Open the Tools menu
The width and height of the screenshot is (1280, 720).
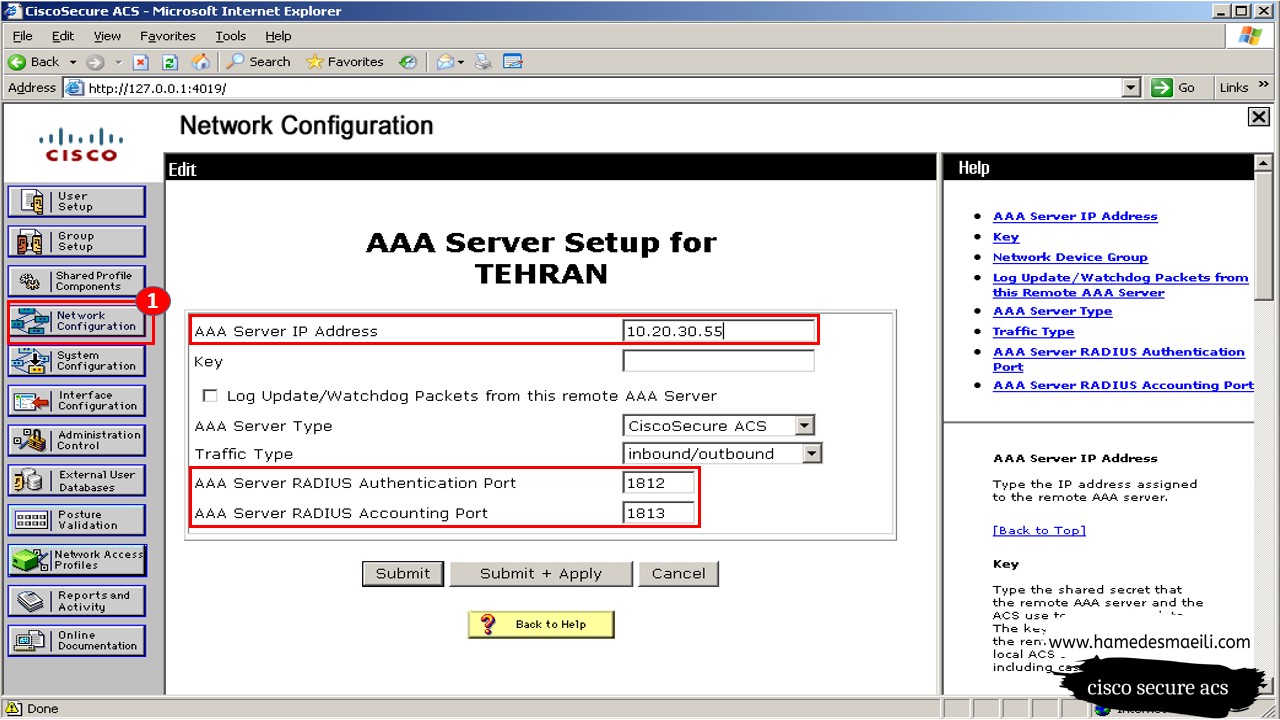coord(231,36)
